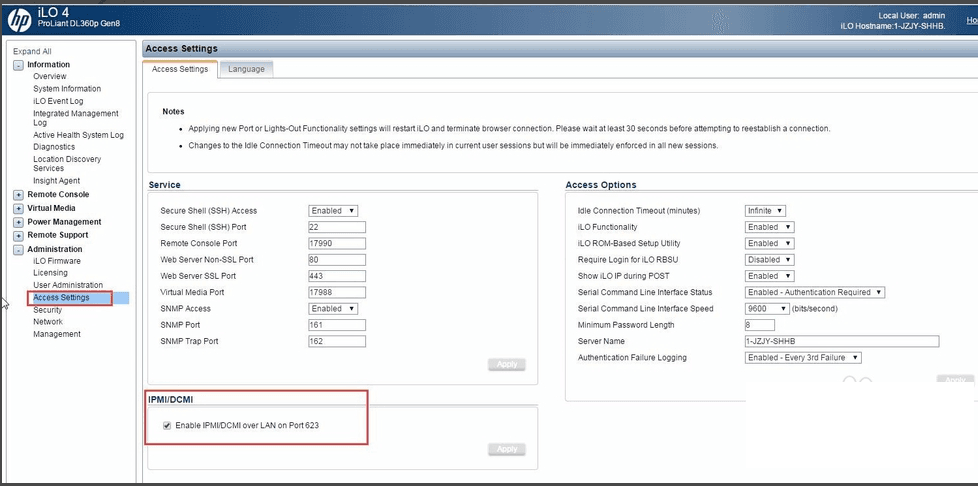Switch to the Language tab
978x486 pixels.
(246, 69)
